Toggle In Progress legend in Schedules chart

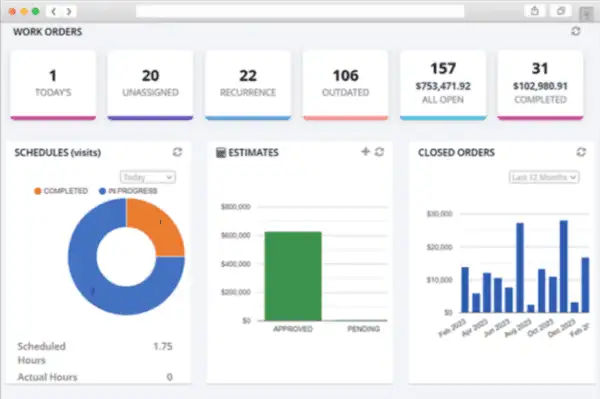(x=128, y=191)
